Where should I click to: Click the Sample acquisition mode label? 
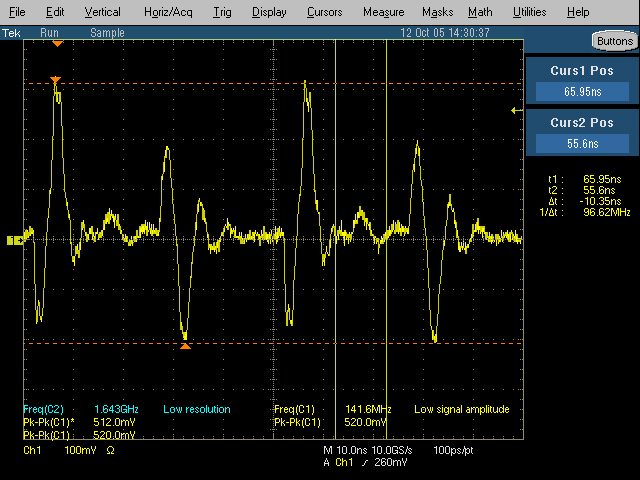pyautogui.click(x=107, y=33)
